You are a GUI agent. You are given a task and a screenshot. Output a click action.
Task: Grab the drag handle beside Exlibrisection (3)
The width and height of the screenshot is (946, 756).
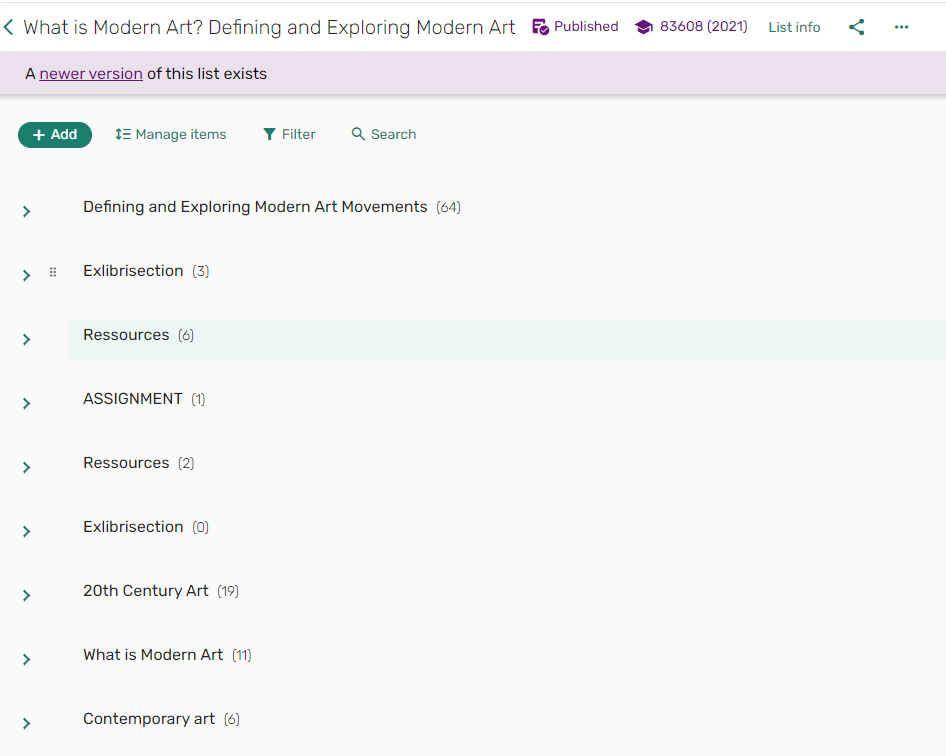click(53, 272)
